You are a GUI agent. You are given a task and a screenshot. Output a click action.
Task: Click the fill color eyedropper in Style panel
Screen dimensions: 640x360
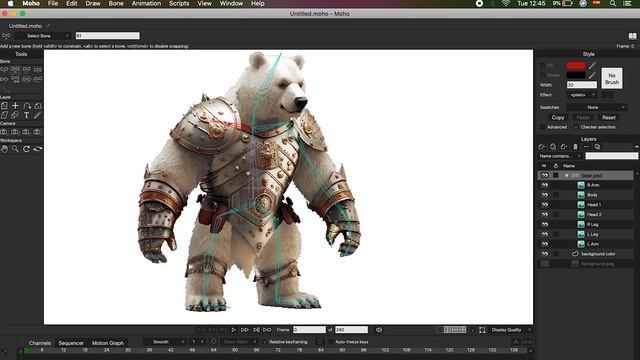(x=592, y=65)
